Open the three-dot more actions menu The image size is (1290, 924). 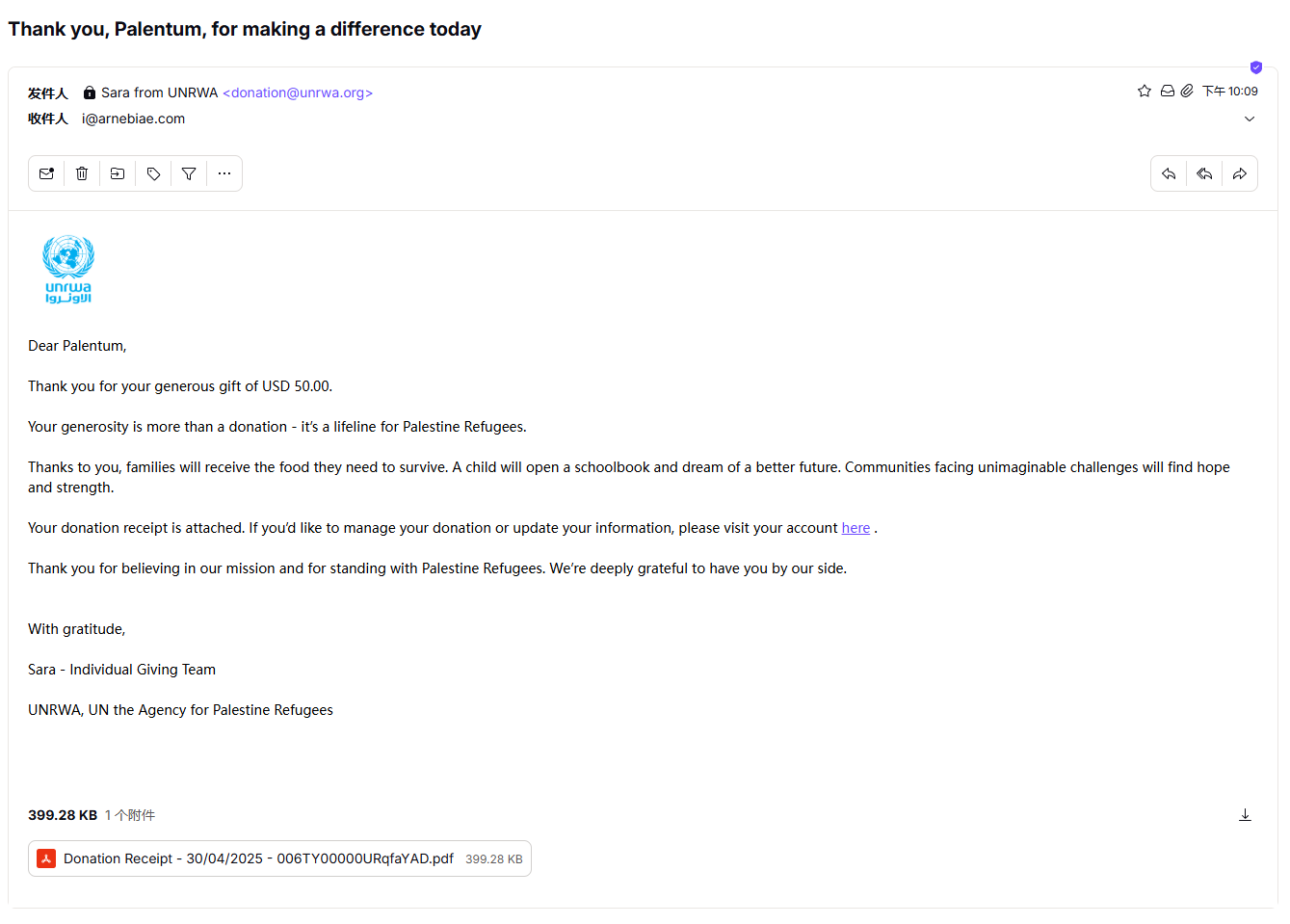pyautogui.click(x=224, y=173)
